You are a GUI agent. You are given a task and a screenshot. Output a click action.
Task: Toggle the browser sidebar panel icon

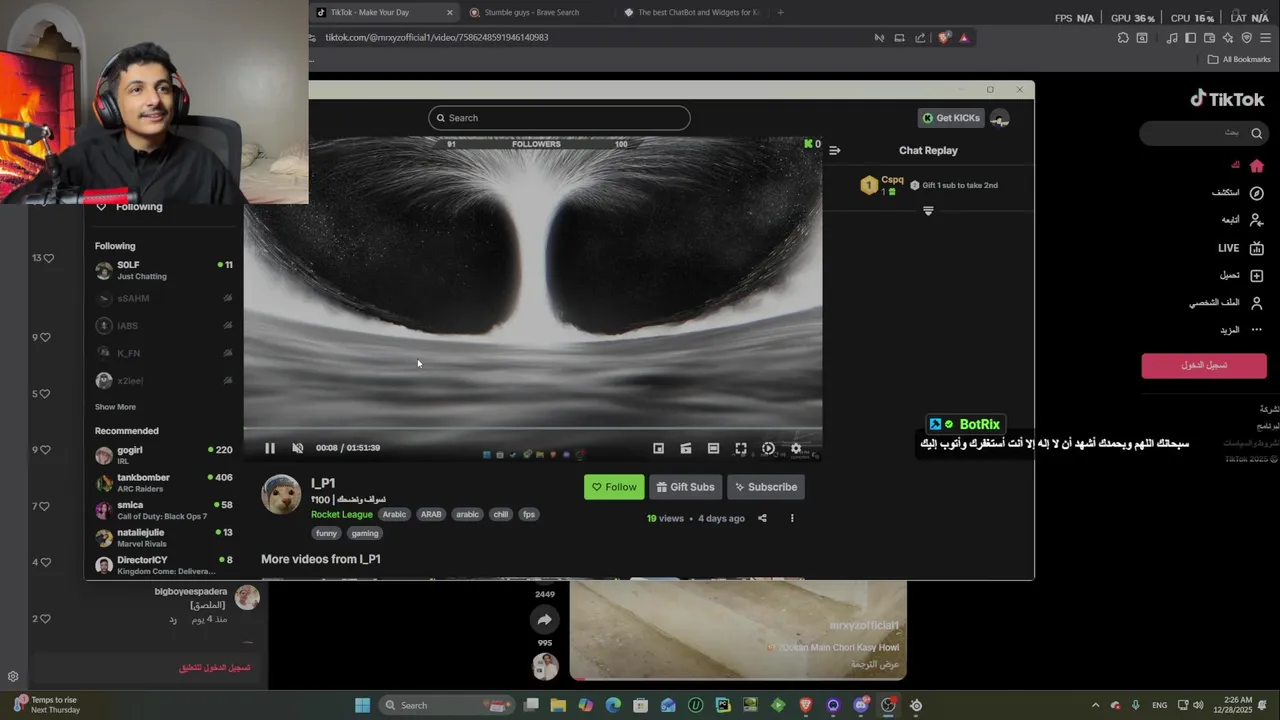(x=1190, y=38)
